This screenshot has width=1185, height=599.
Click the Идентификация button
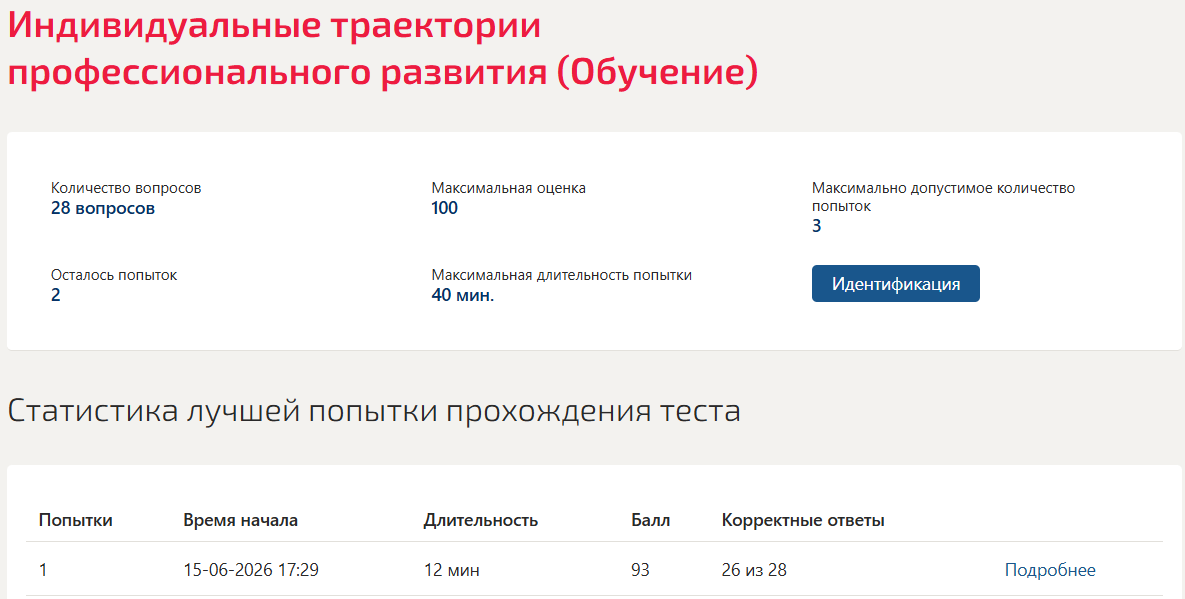coord(896,283)
